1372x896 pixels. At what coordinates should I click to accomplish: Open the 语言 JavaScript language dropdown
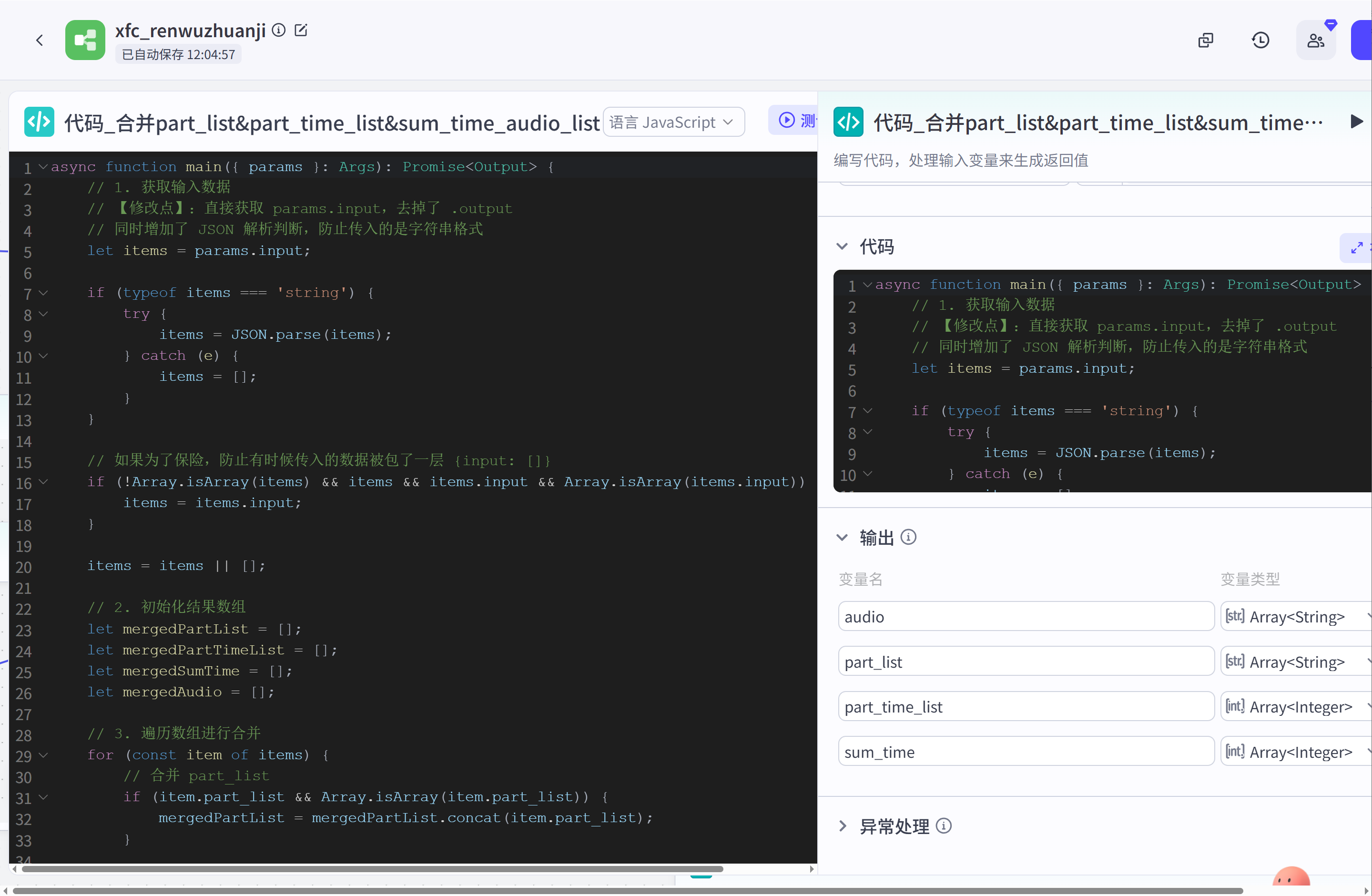point(673,122)
